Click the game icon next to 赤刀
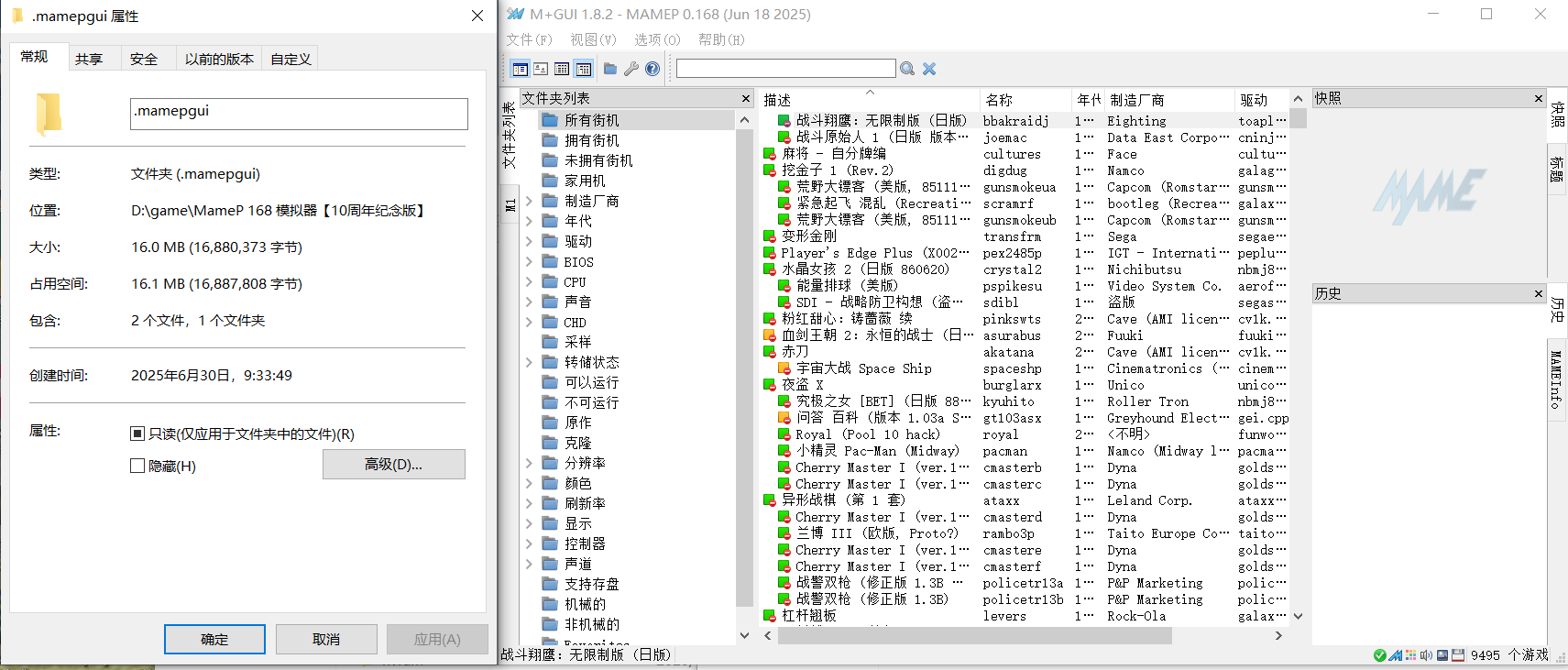Viewport: 1568px width, 670px height. pyautogui.click(x=770, y=352)
